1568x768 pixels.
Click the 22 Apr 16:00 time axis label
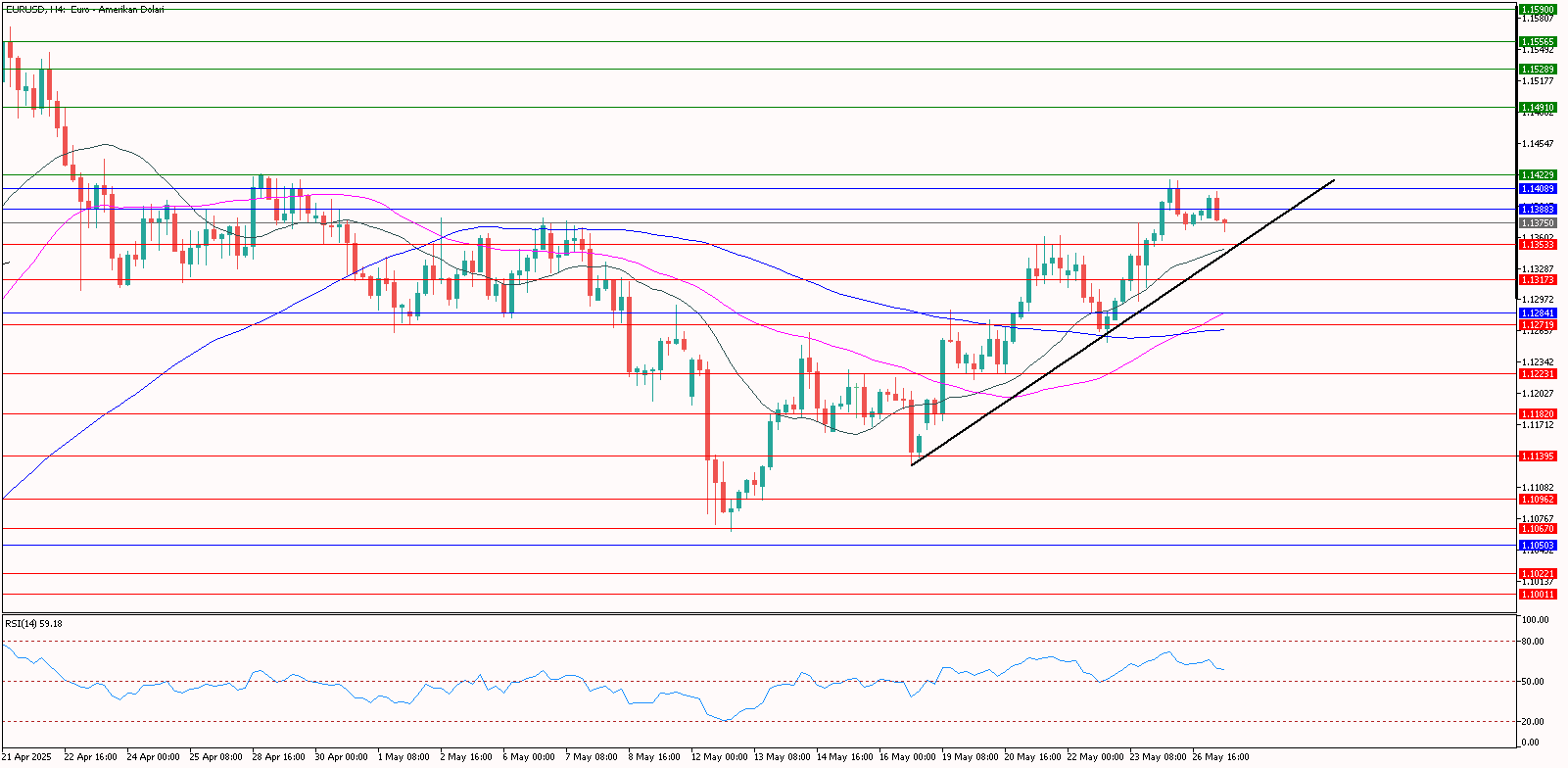(90, 757)
